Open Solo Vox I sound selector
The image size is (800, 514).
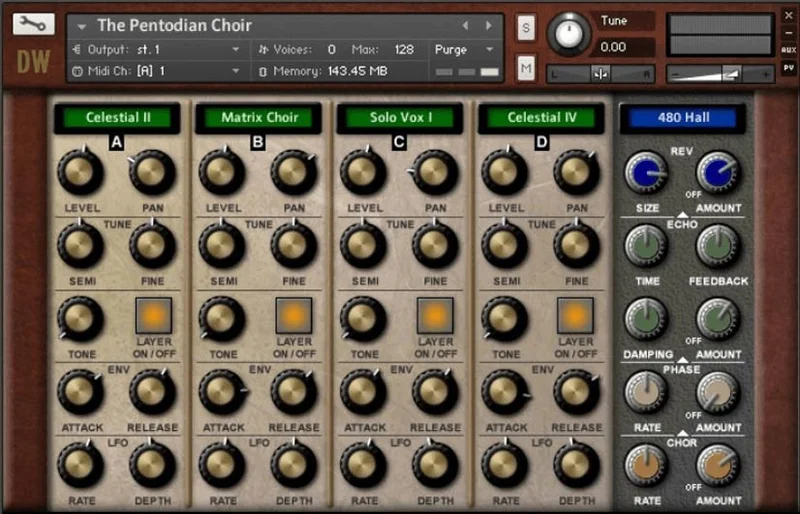tap(400, 118)
